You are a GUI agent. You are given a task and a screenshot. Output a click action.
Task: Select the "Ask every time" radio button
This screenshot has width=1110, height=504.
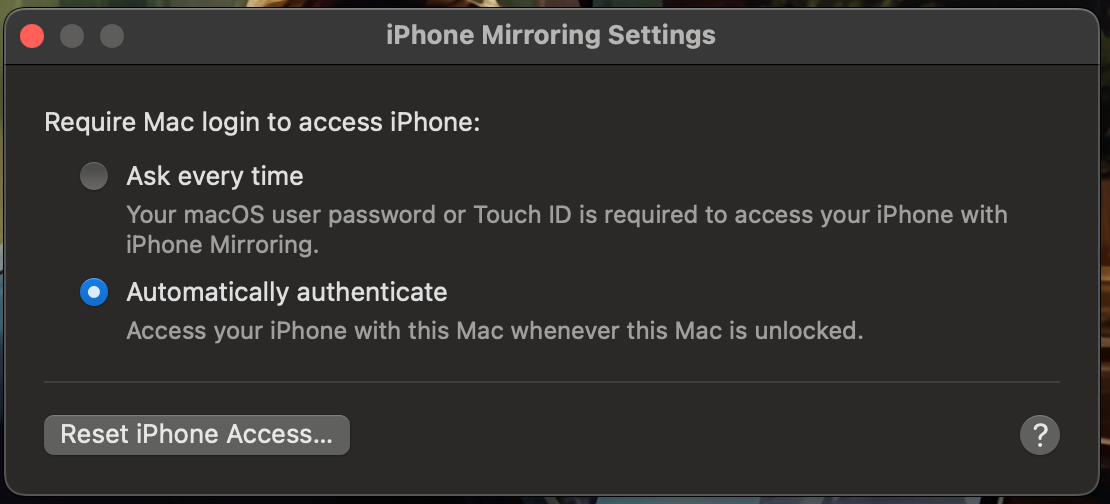94,177
